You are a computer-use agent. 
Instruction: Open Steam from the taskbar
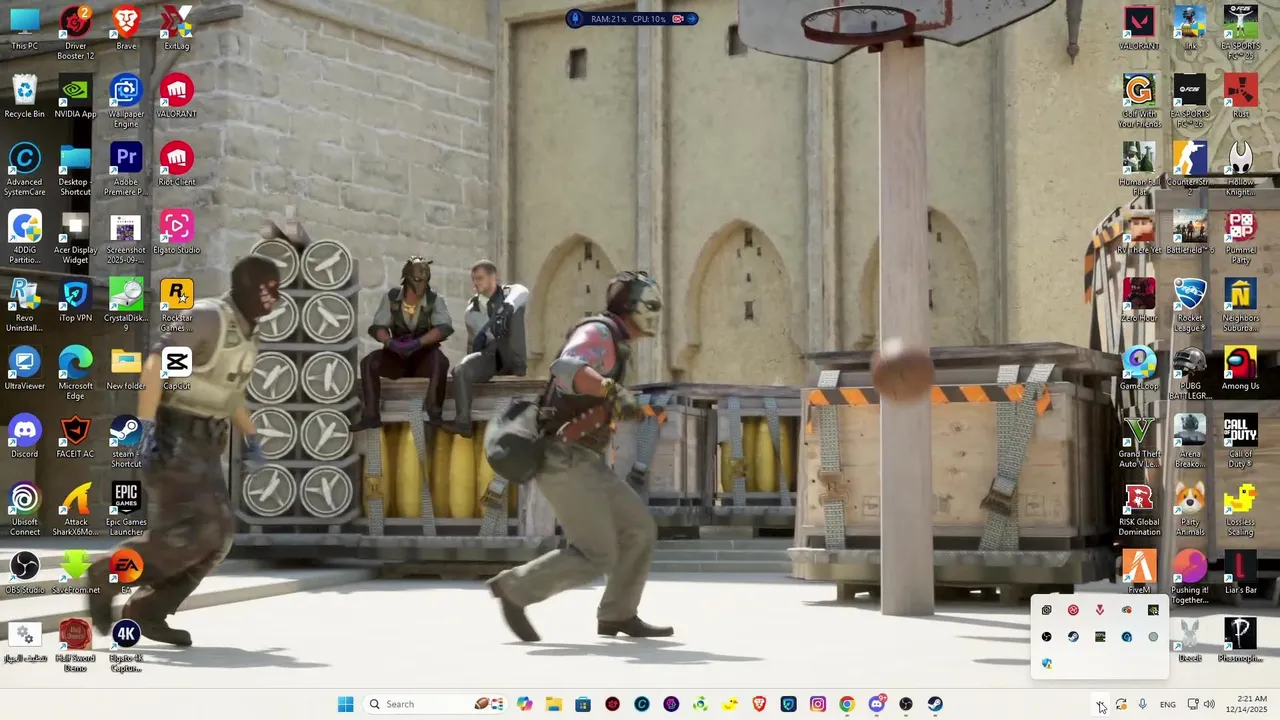coord(935,704)
